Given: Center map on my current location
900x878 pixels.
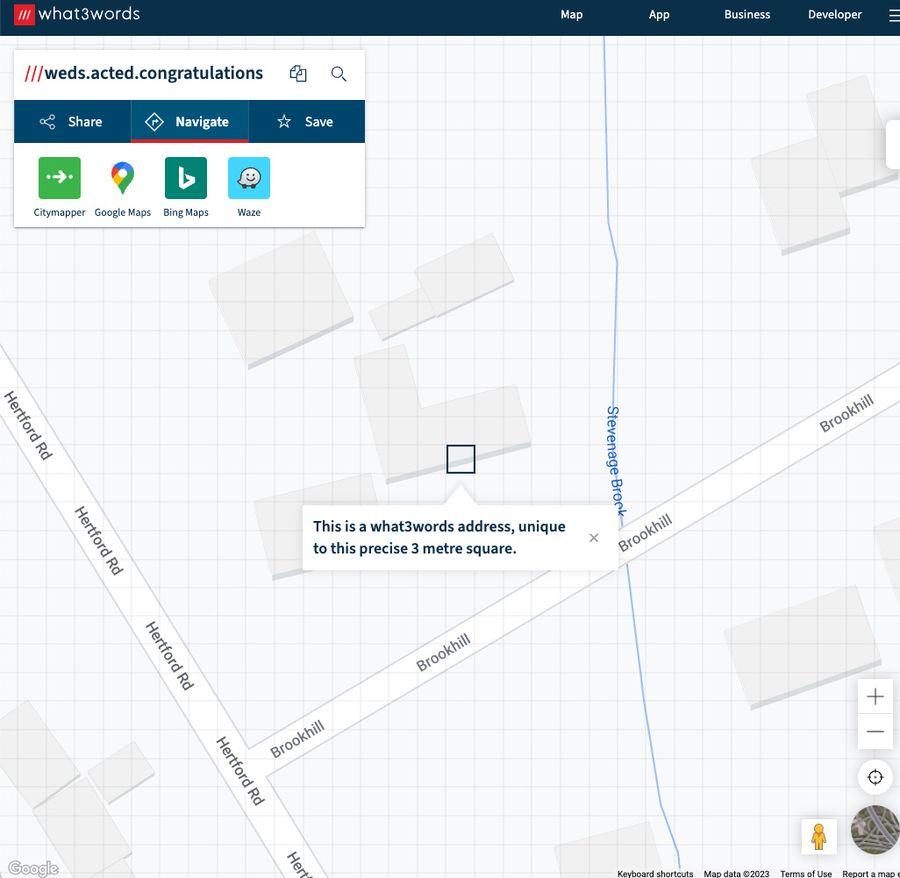Looking at the screenshot, I should (875, 777).
